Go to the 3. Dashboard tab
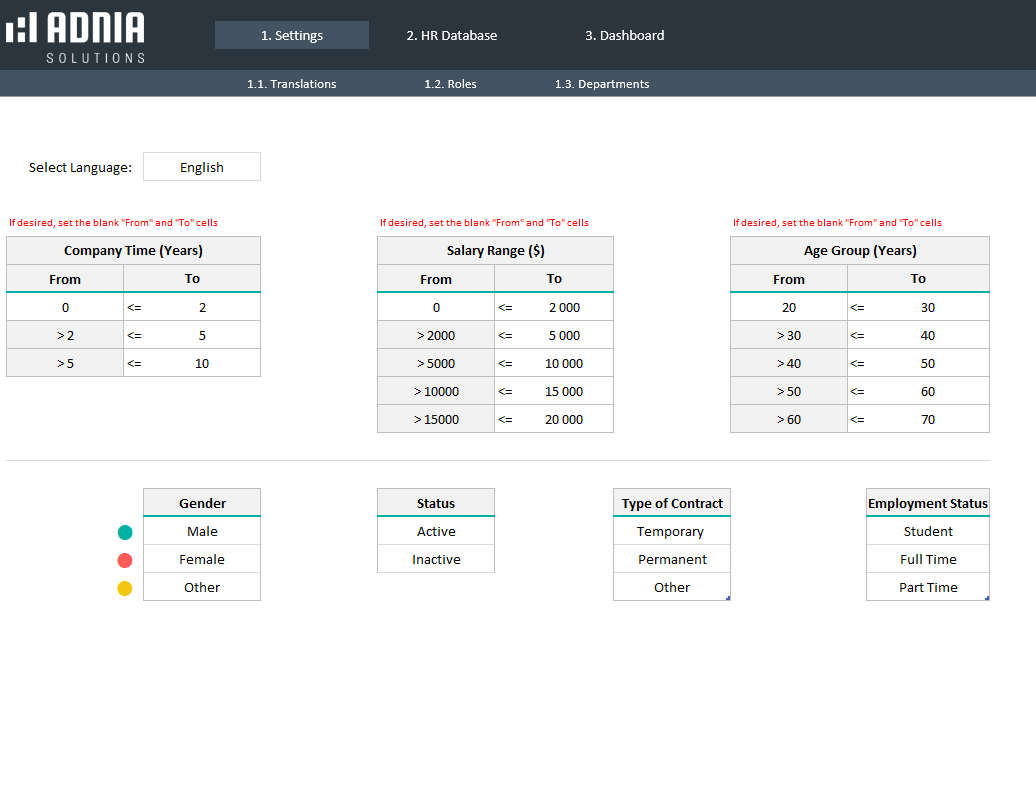1036x797 pixels. 624,35
